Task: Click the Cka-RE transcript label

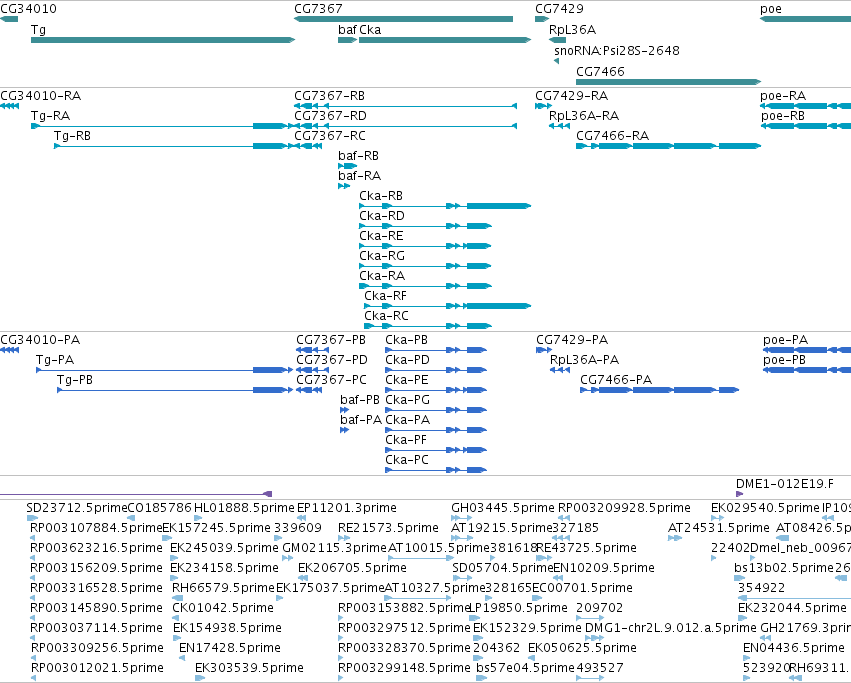Action: [382, 236]
